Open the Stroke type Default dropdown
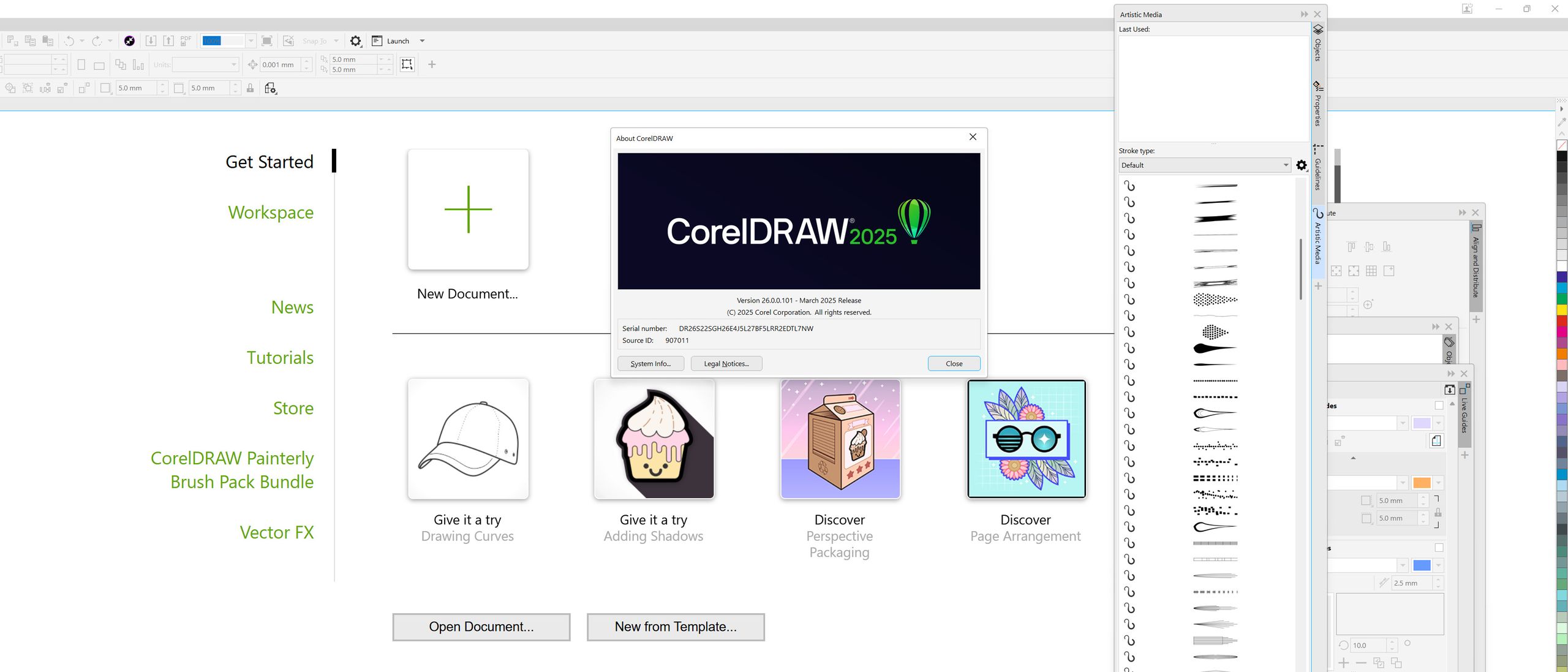 click(x=1284, y=165)
